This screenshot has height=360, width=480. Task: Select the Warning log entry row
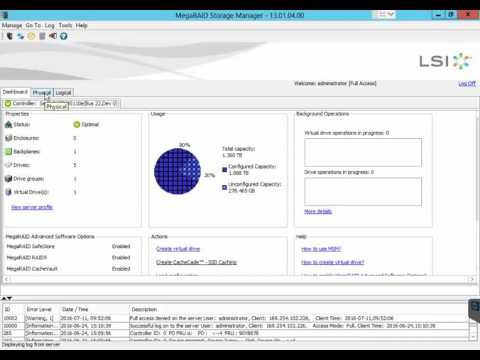pos(235,318)
